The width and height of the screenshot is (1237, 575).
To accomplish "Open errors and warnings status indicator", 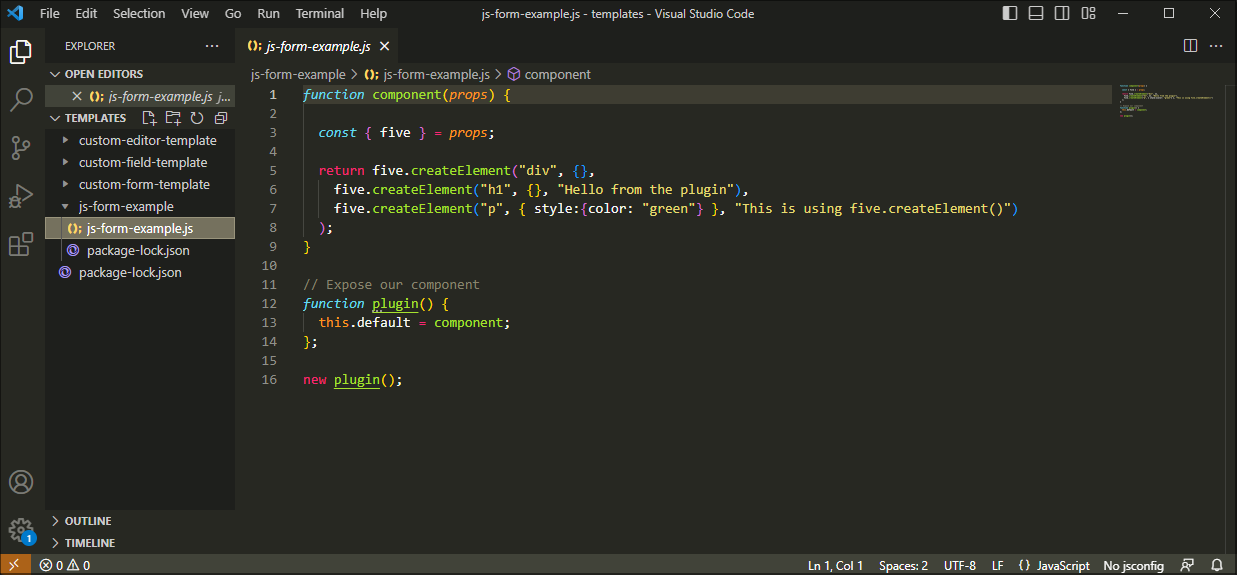I will pos(65,565).
